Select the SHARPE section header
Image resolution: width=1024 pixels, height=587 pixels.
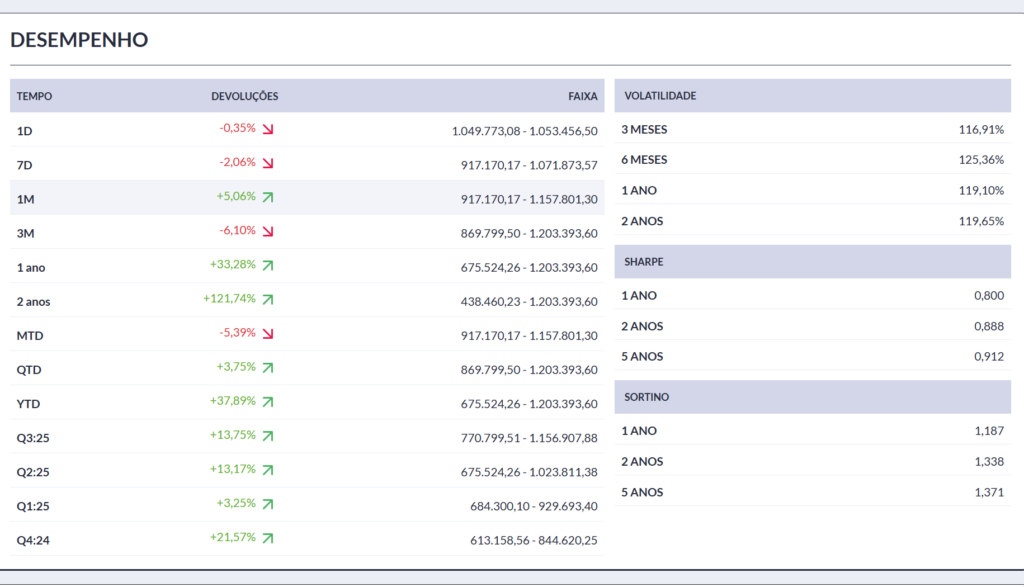pyautogui.click(x=644, y=262)
